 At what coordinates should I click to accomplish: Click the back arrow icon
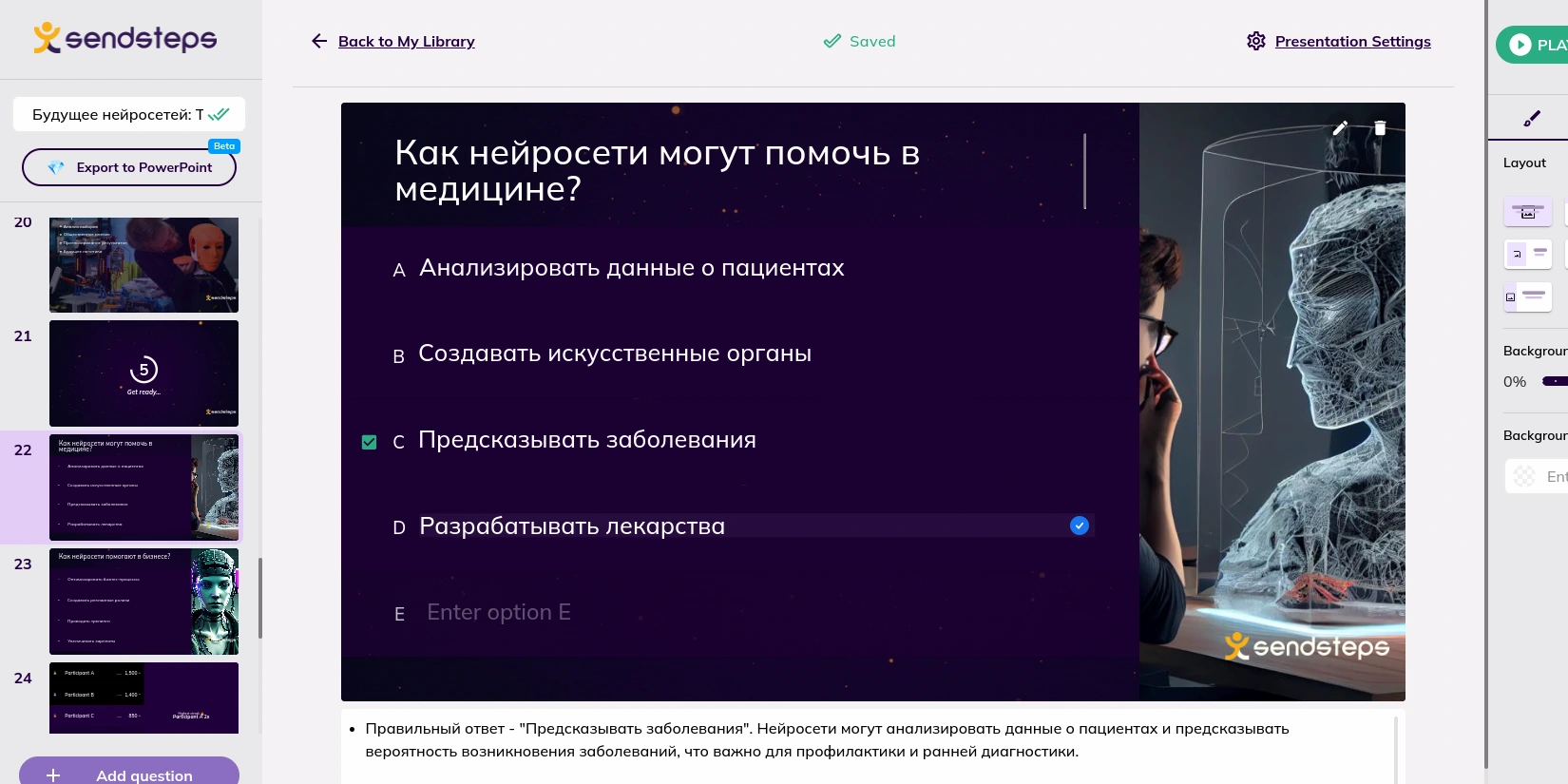[x=319, y=41]
